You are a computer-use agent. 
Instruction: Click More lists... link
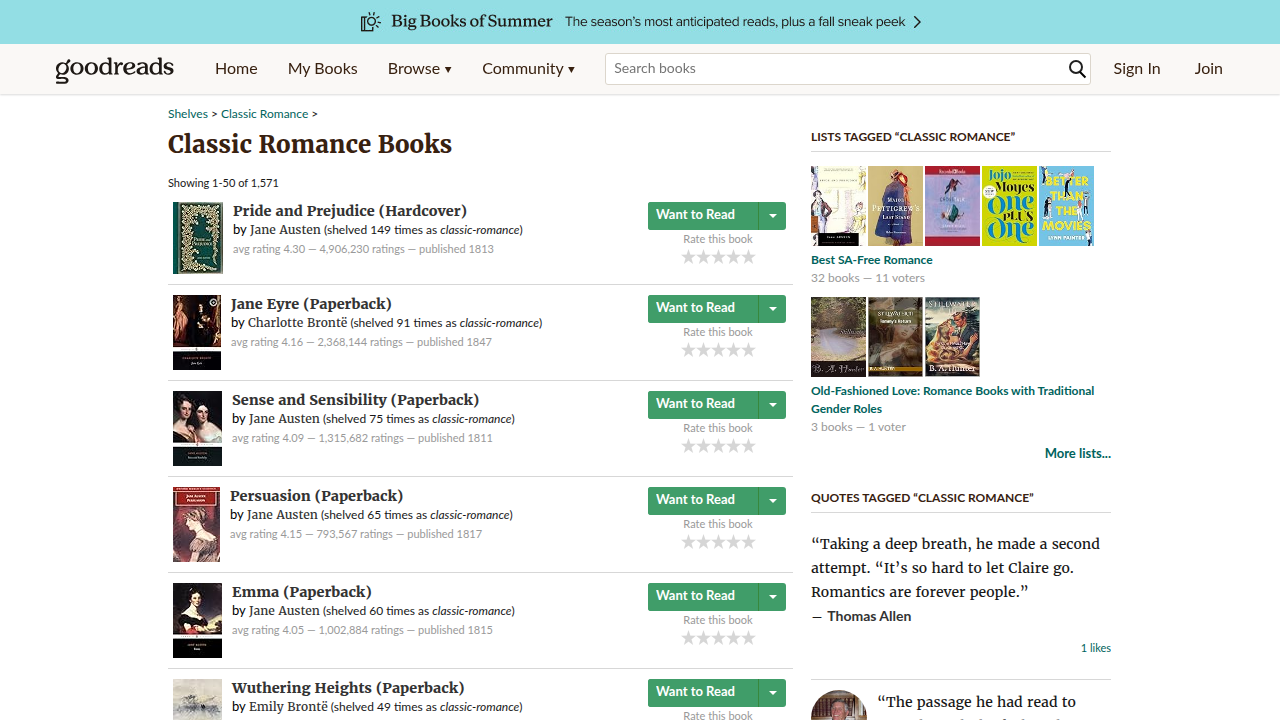tap(1078, 453)
